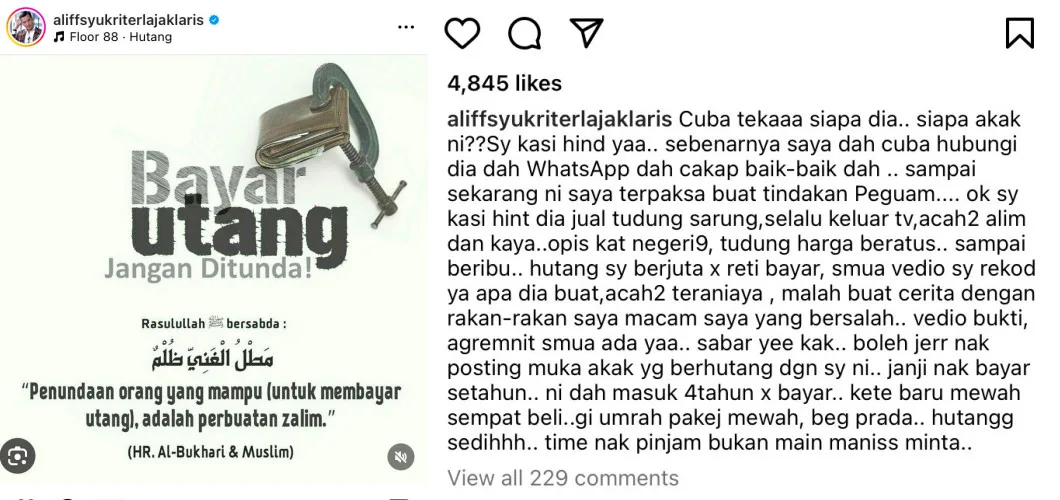Open the Floor 88 · Hutang audio page

[120, 37]
